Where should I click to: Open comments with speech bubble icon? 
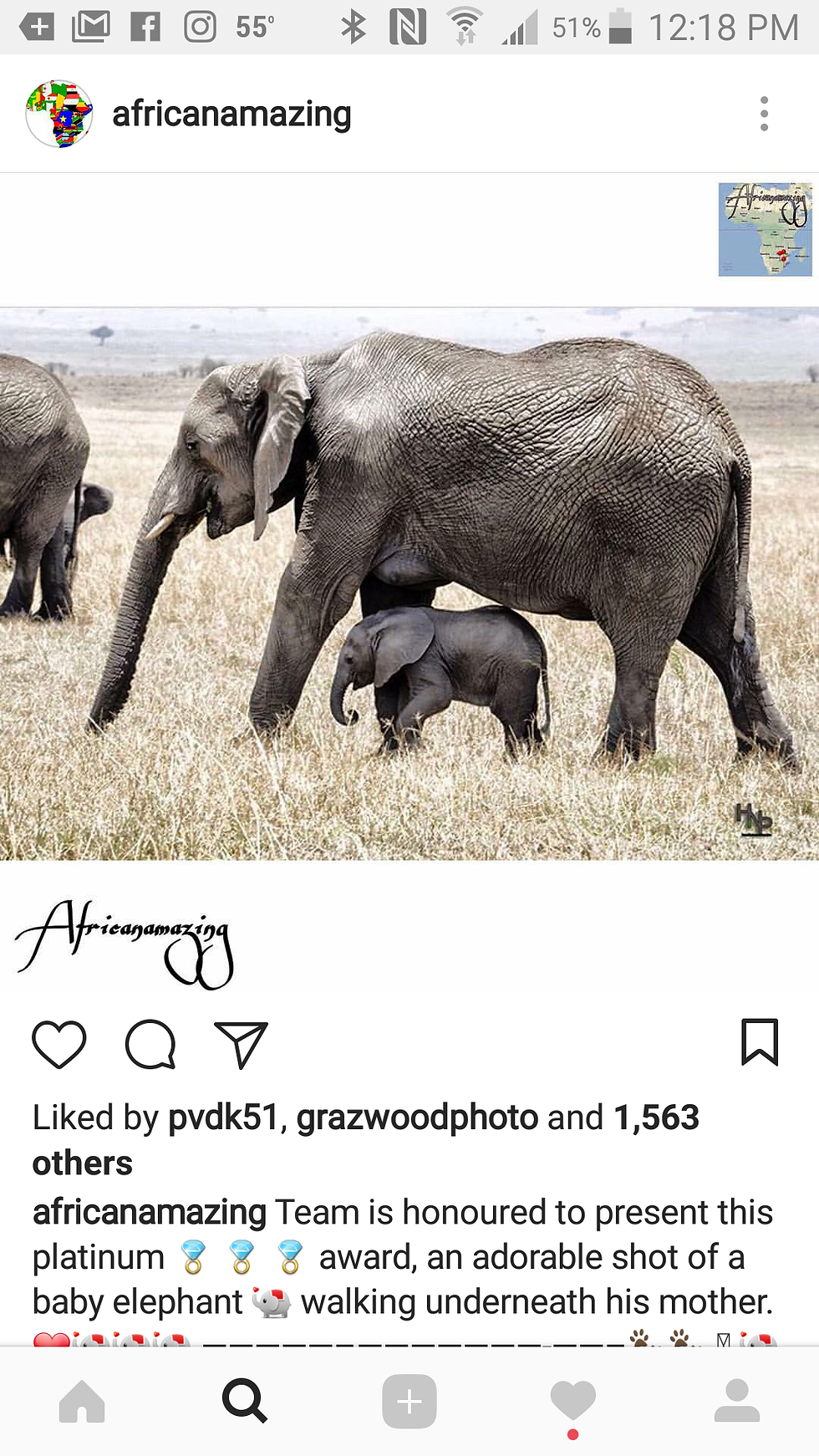click(150, 1044)
